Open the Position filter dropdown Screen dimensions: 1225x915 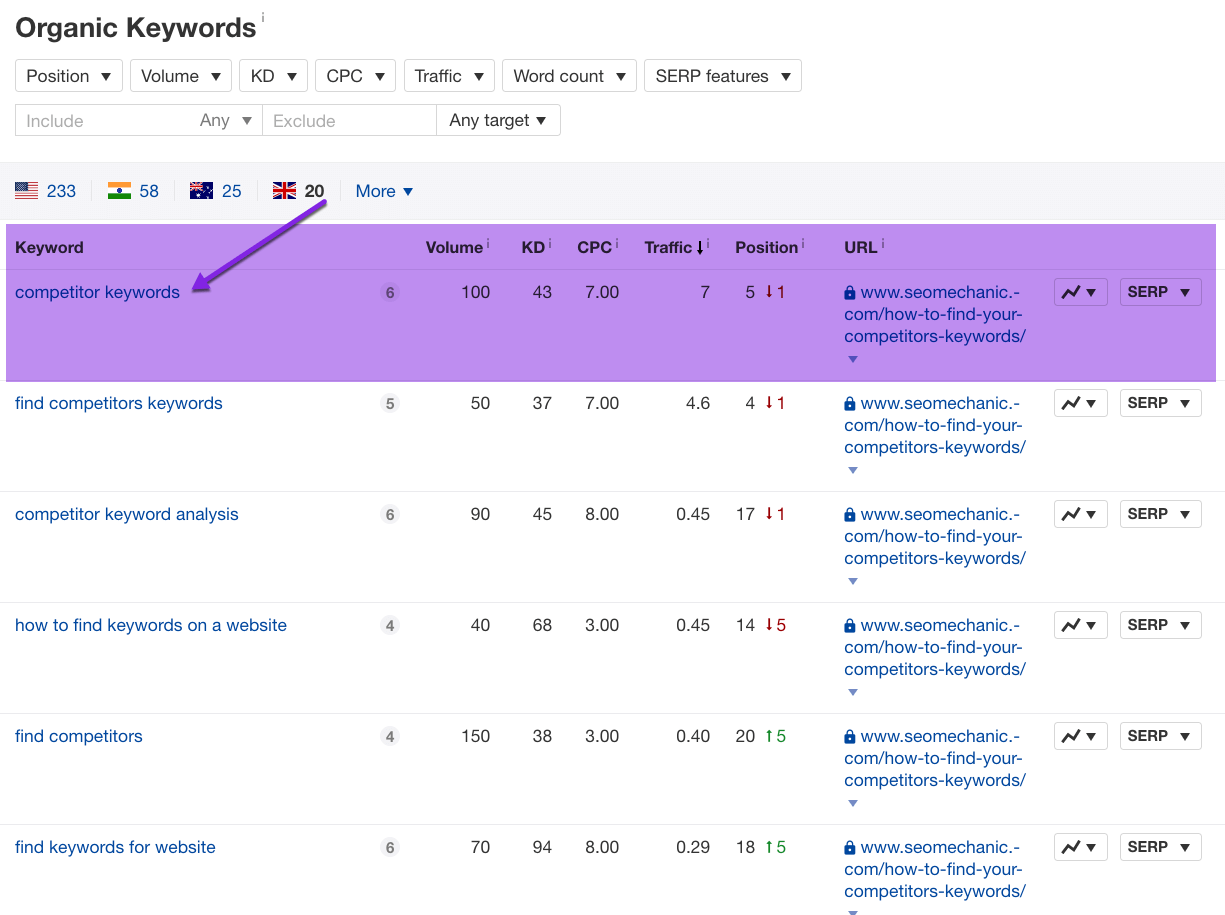click(x=69, y=76)
